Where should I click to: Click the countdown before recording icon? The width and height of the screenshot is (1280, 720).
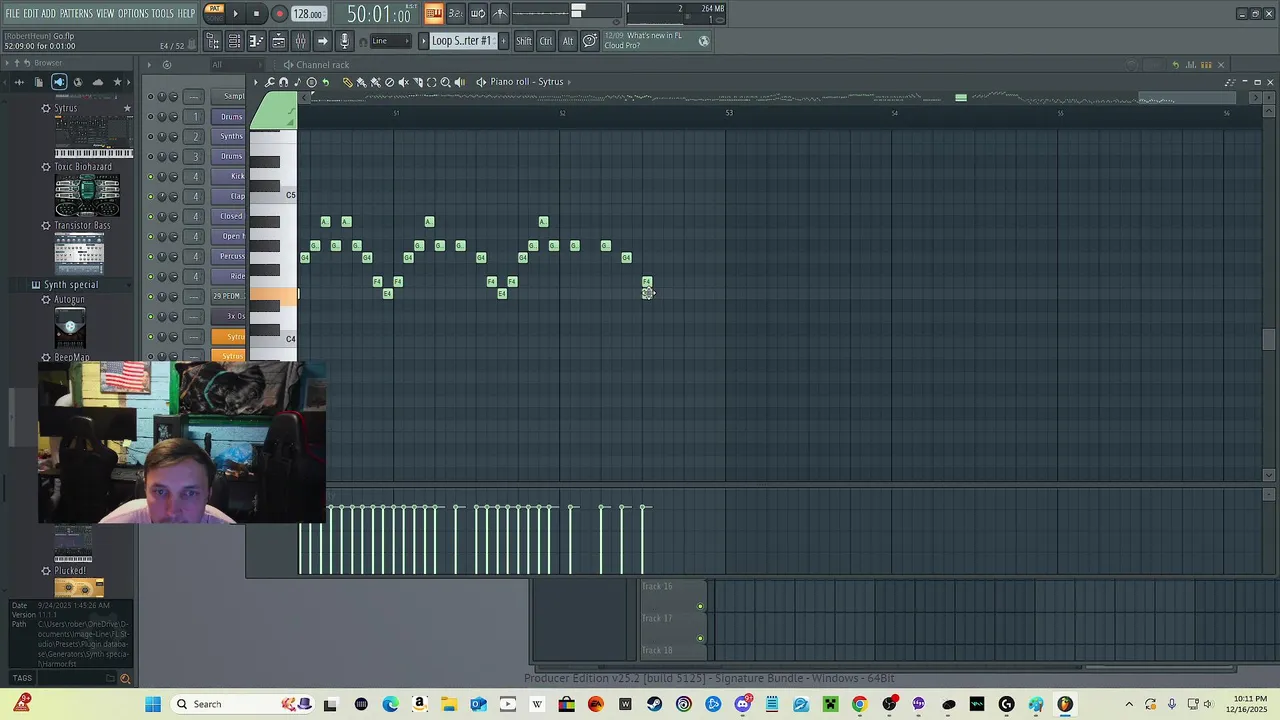point(456,13)
